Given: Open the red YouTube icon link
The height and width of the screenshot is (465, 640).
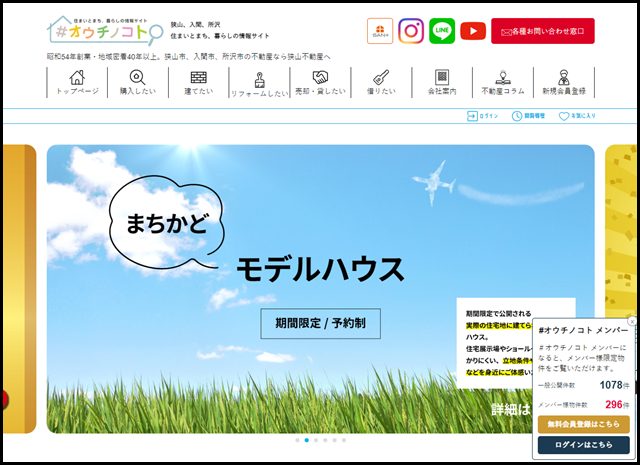Looking at the screenshot, I should (x=473, y=31).
